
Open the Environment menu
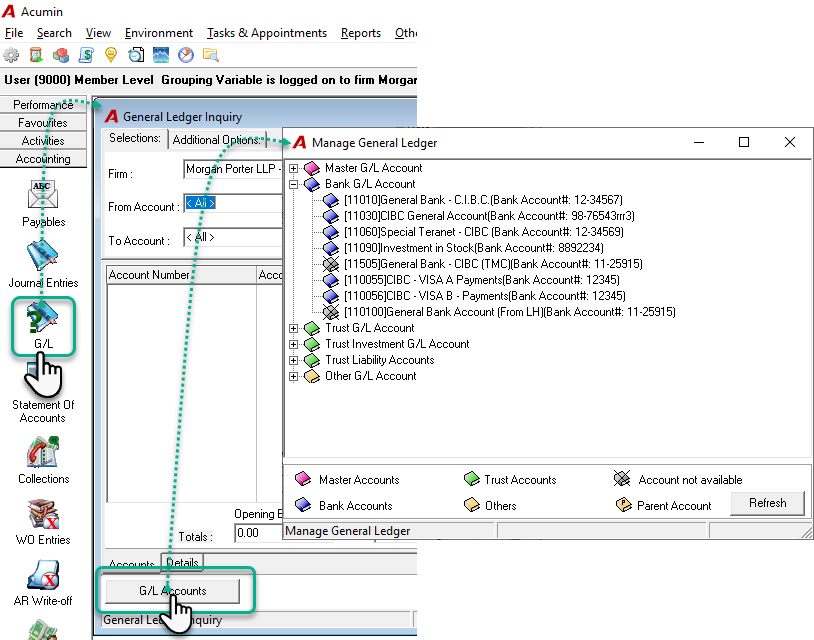(159, 33)
